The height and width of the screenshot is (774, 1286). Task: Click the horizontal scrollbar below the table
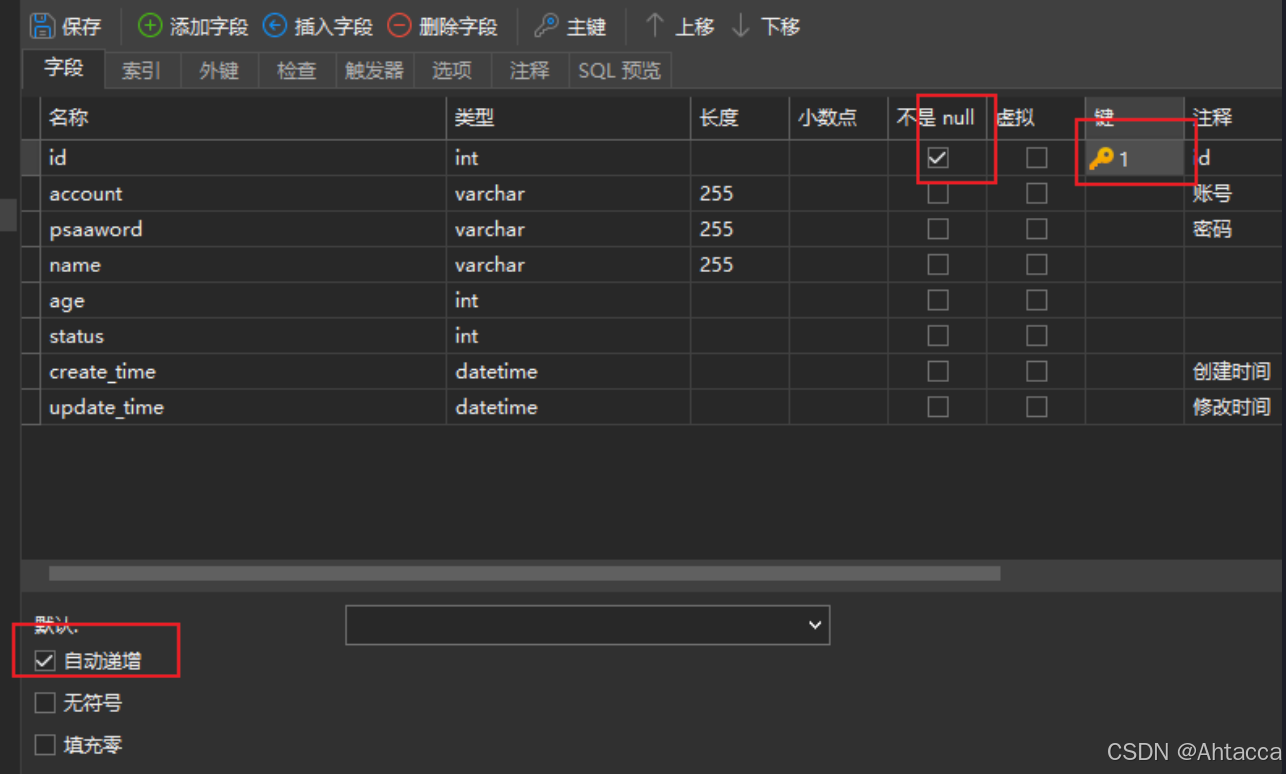[x=525, y=574]
